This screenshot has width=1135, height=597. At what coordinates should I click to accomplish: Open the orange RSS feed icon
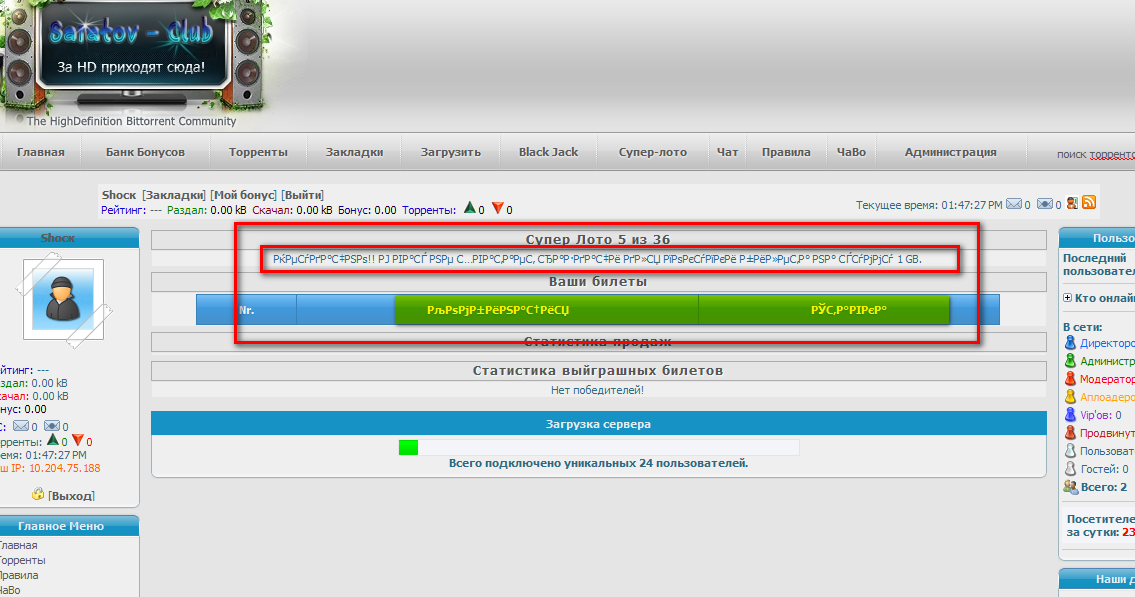point(1089,203)
